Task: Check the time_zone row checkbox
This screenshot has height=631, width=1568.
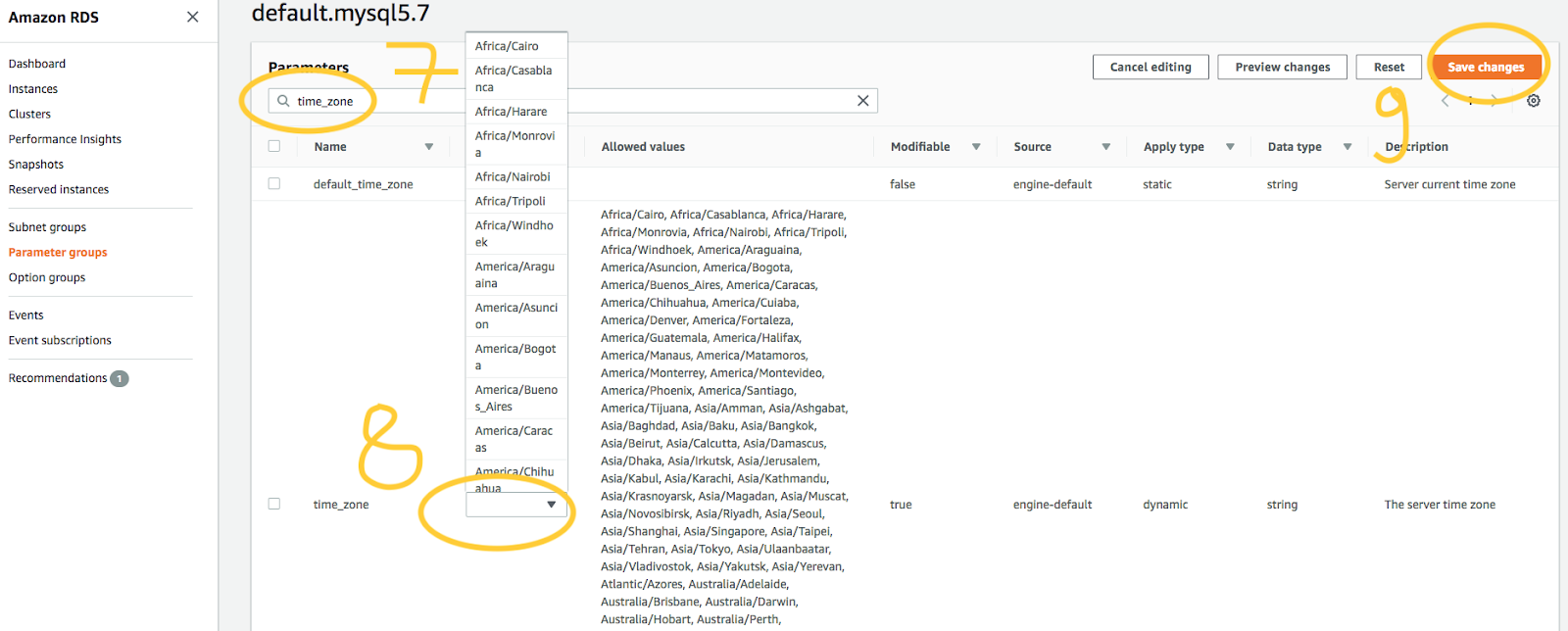Action: 274,504
